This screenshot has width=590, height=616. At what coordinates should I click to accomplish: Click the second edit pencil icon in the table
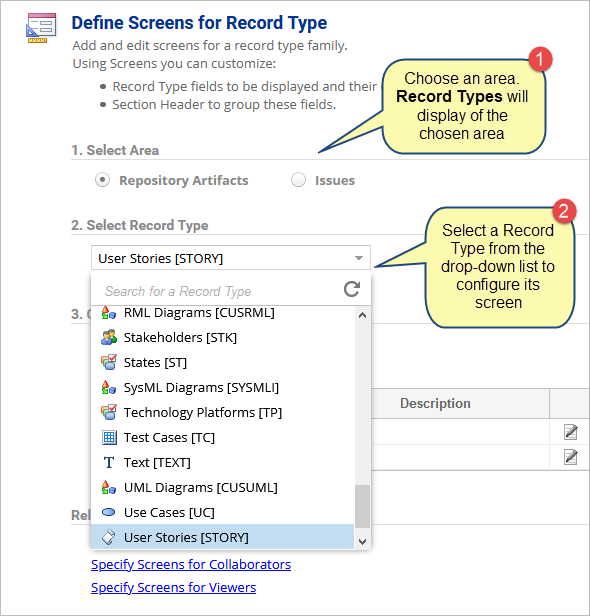[570, 457]
